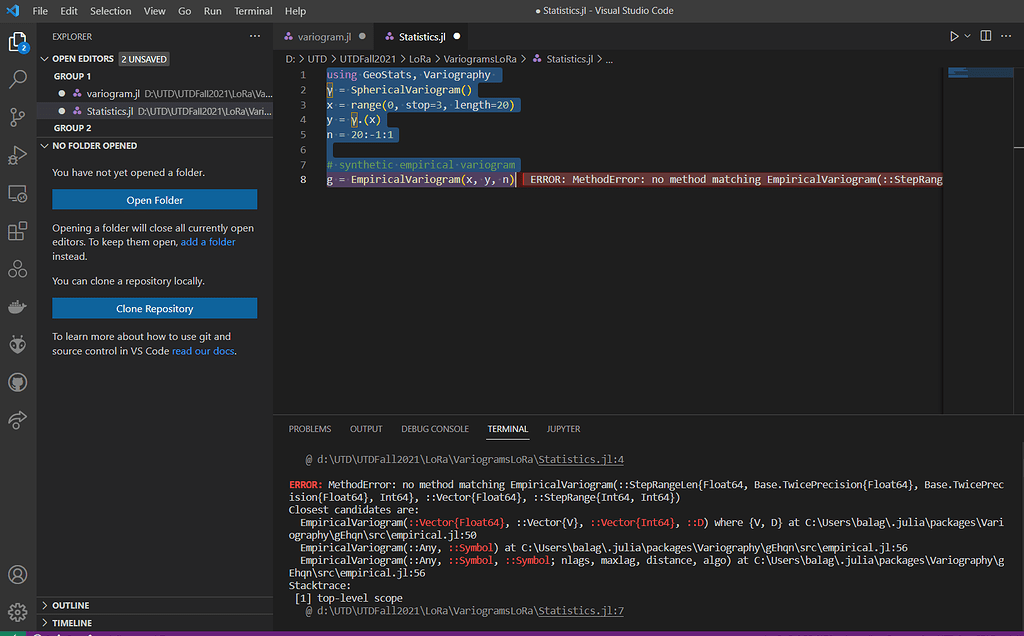Open the run options dropdown arrow
This screenshot has height=636, width=1024.
(968, 37)
